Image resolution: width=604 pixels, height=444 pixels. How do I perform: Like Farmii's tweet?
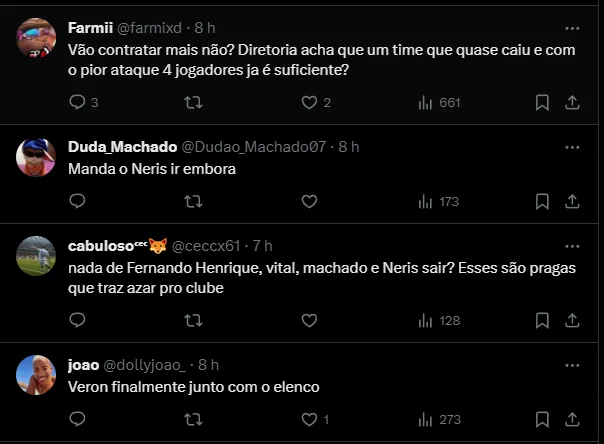pos(309,102)
